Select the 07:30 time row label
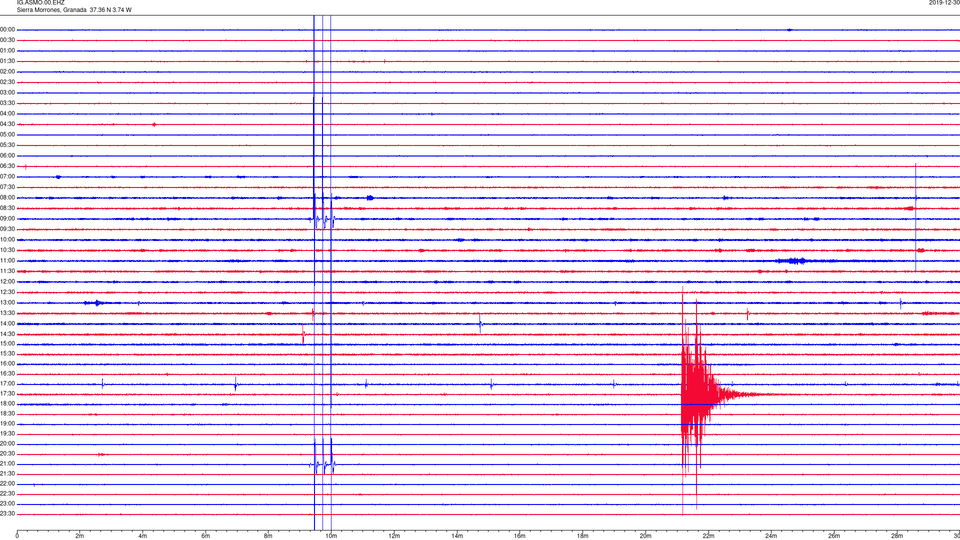The height and width of the screenshot is (540, 960). 7,187
